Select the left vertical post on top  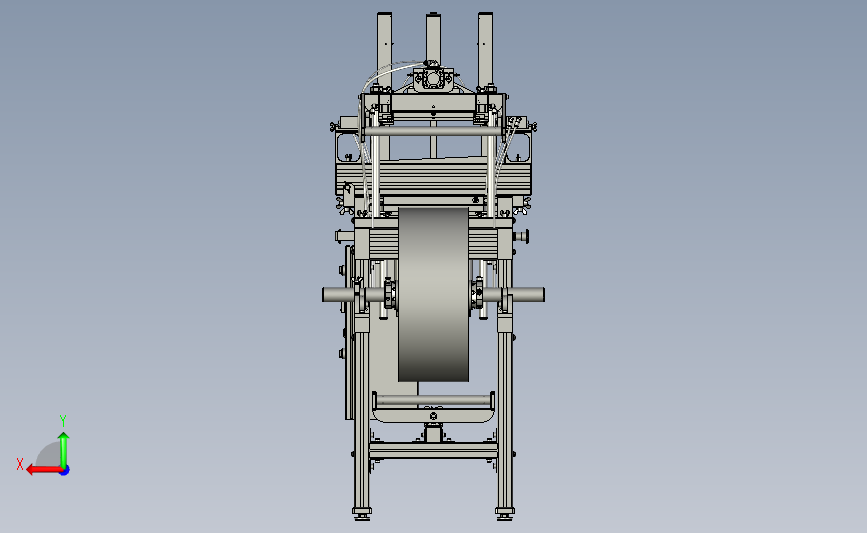click(384, 50)
